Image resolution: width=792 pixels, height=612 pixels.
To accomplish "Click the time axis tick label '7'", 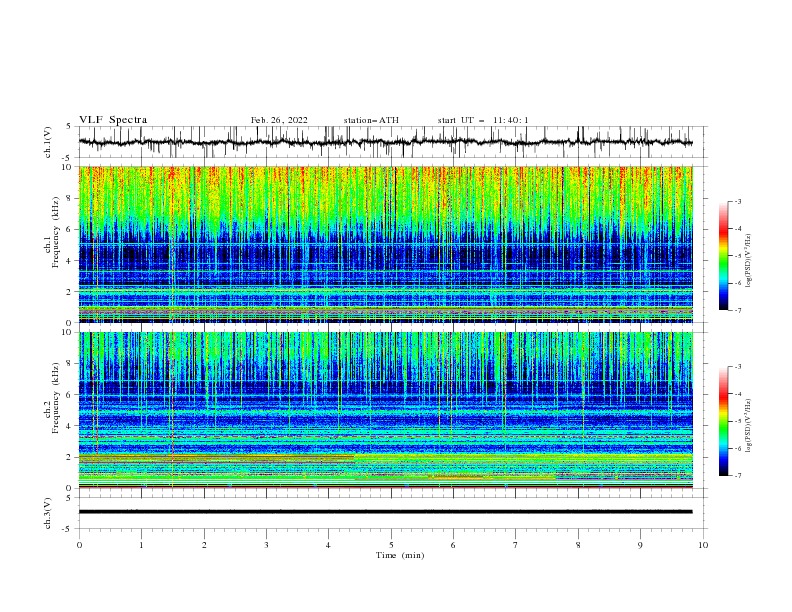I will pos(516,545).
